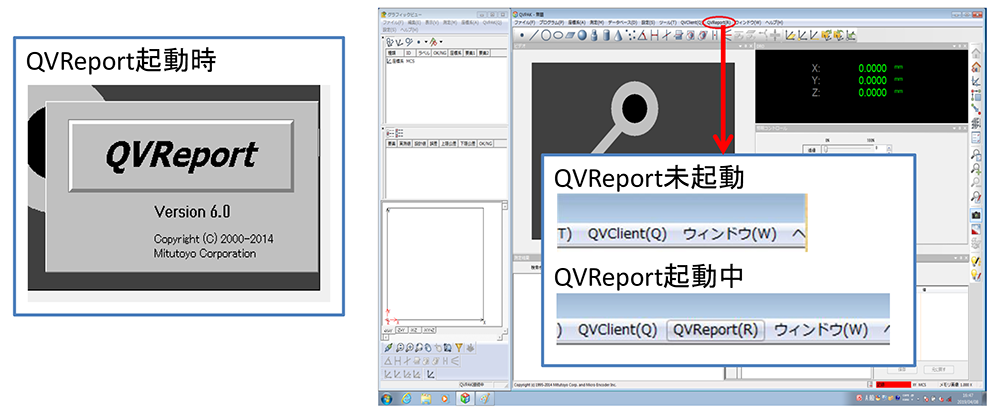
Task: Adjust the illumination slider handle
Action: pos(825,149)
